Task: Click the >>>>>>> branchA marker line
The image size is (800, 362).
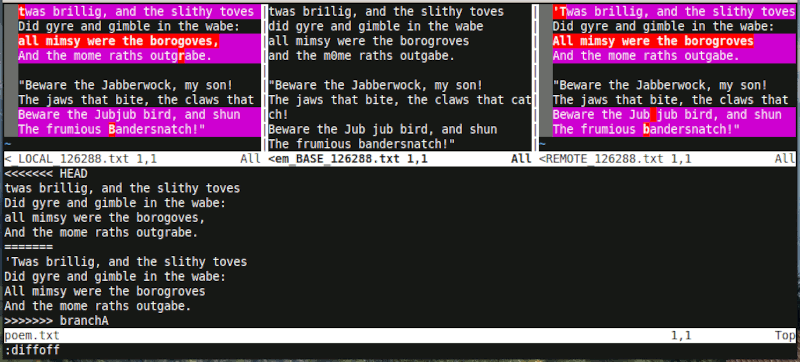Action: click(x=56, y=321)
